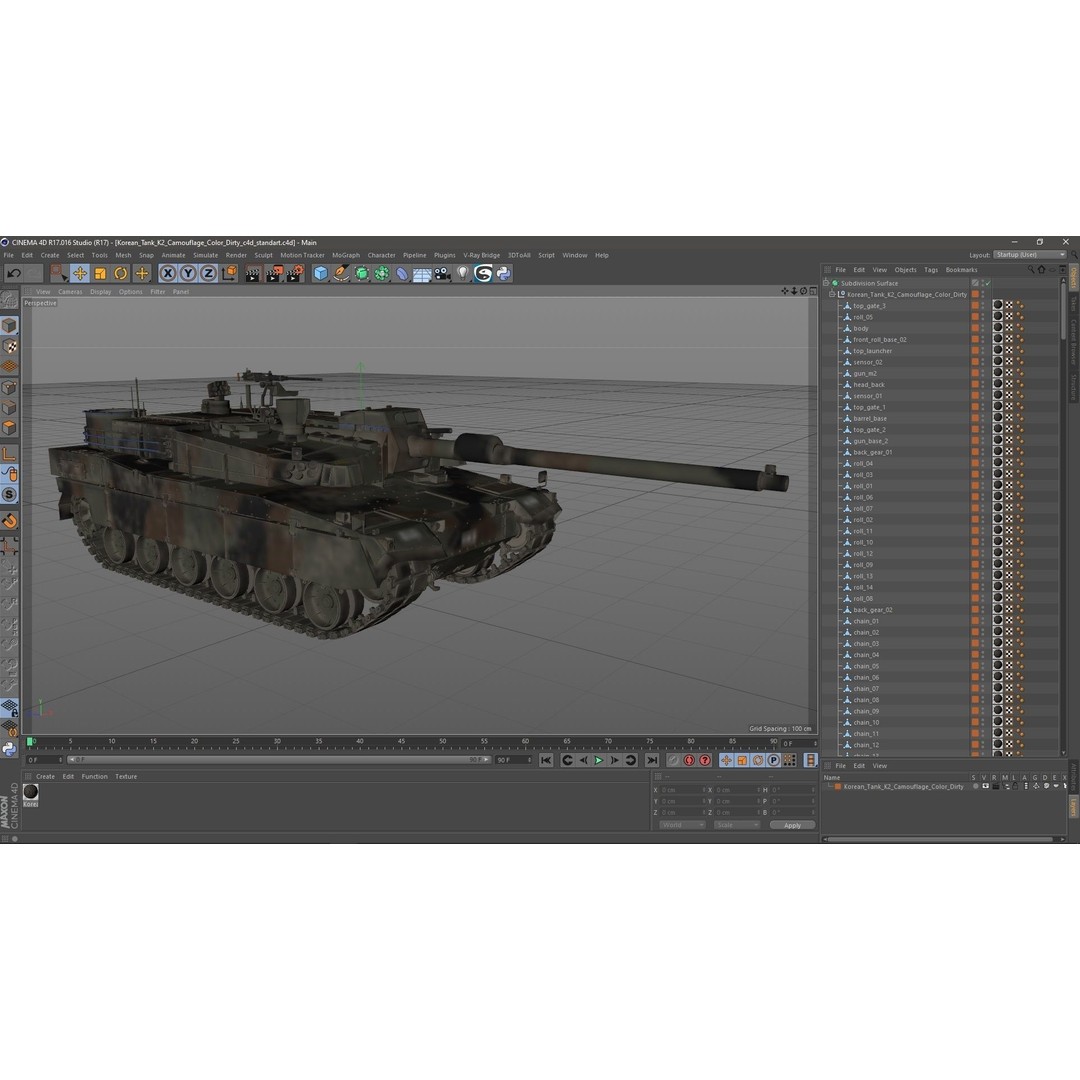Toggle the coordinate system icon
The width and height of the screenshot is (1080, 1080).
(x=229, y=273)
